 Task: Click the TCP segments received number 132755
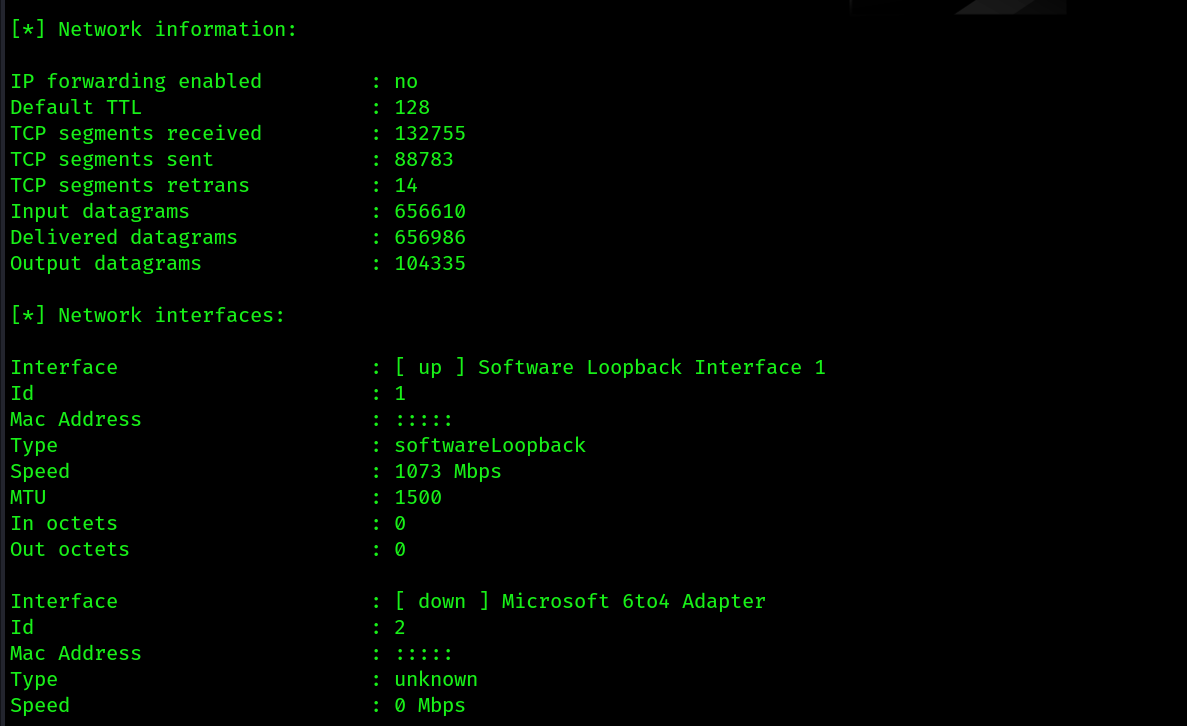pos(430,133)
